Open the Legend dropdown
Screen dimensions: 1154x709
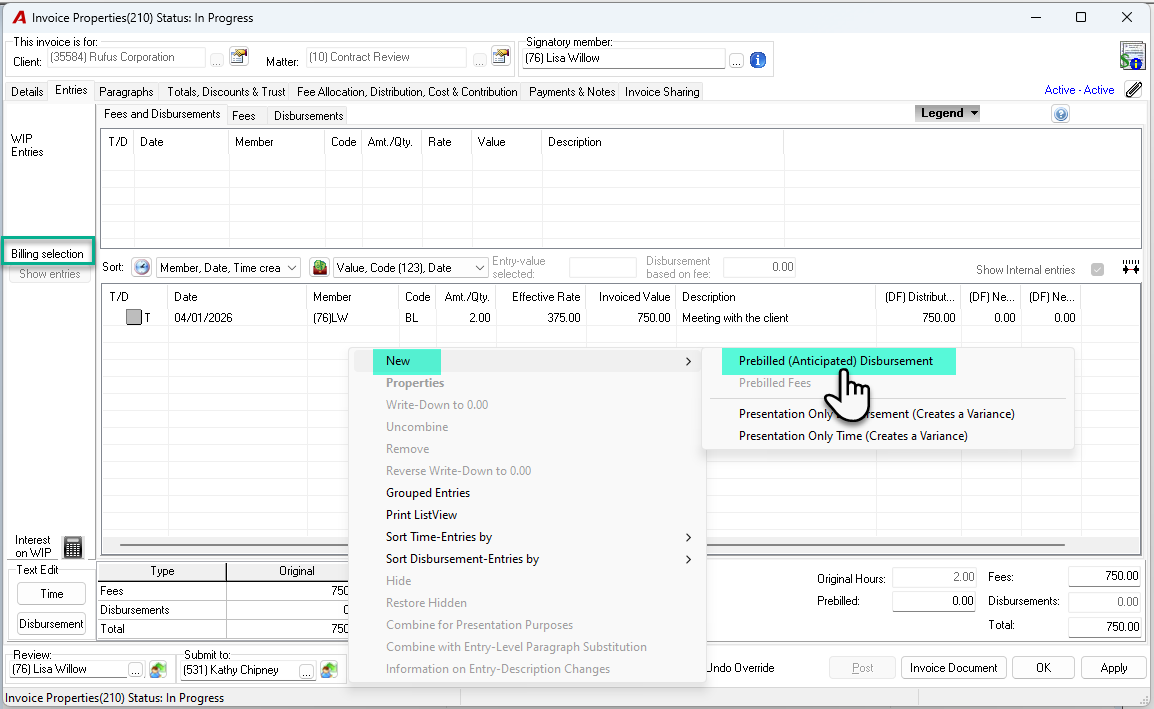(947, 113)
